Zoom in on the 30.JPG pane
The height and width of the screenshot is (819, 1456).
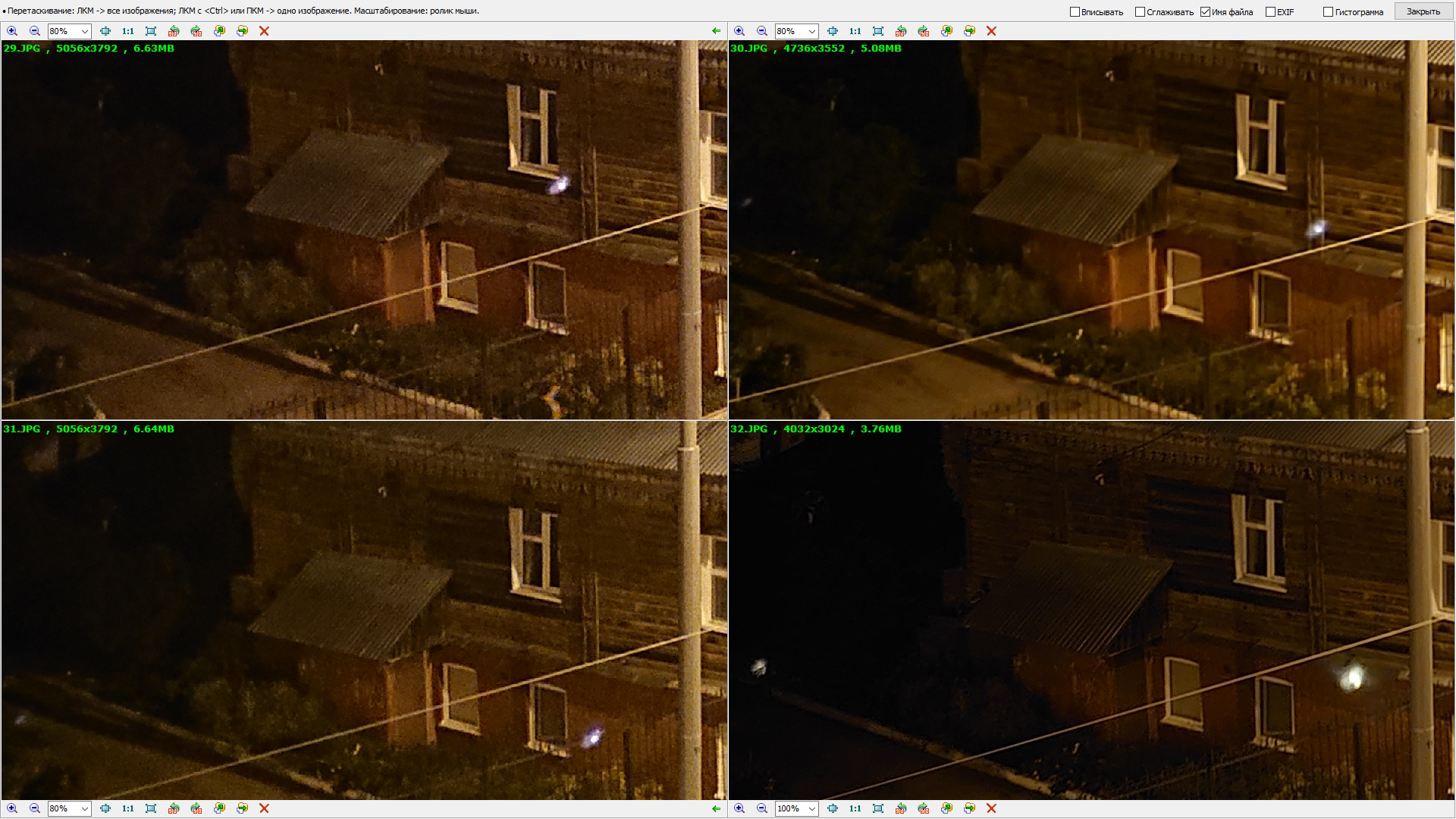[739, 31]
